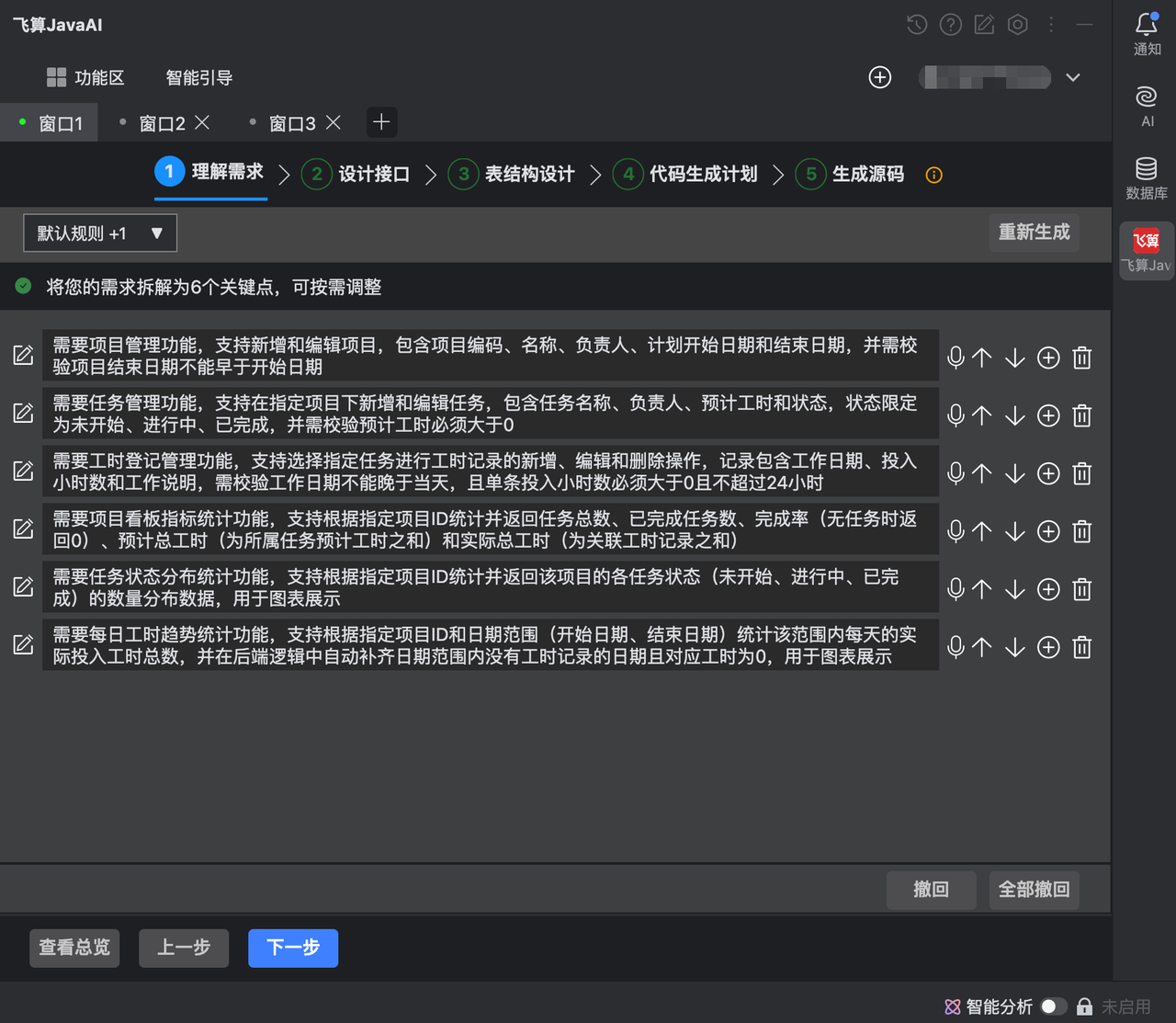Move the 工时登记管理功能 row down
Viewport: 1176px width, 1023px height.
[x=1014, y=473]
